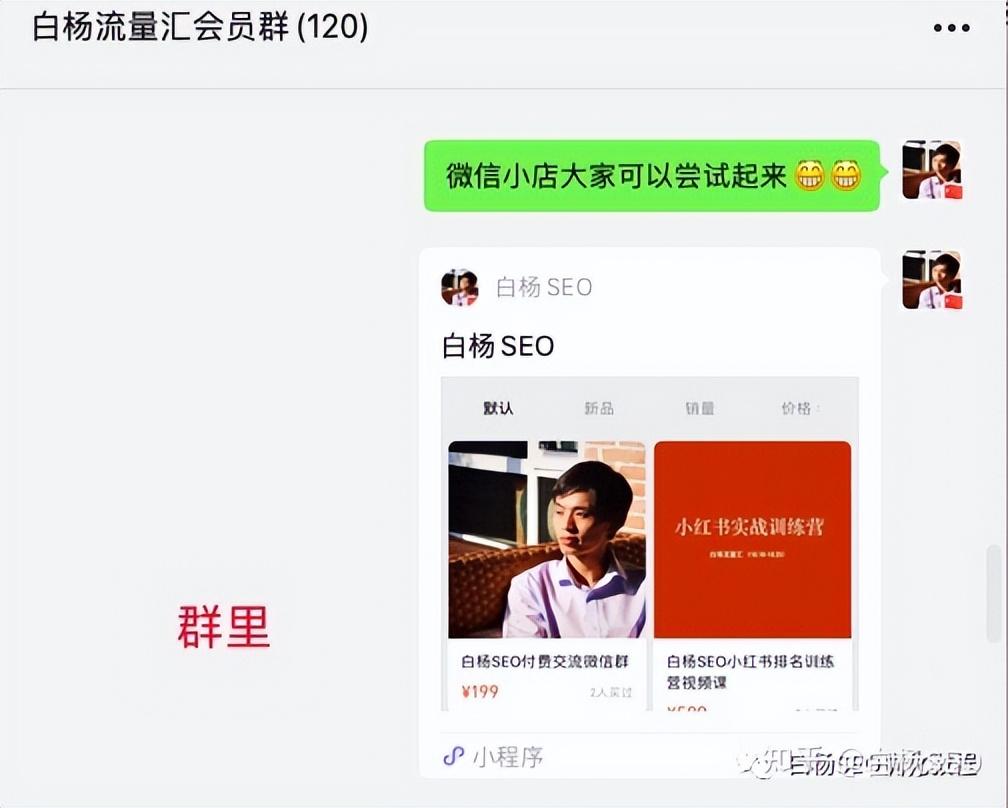
Task: Select the 默认 sort tab
Action: click(x=498, y=408)
